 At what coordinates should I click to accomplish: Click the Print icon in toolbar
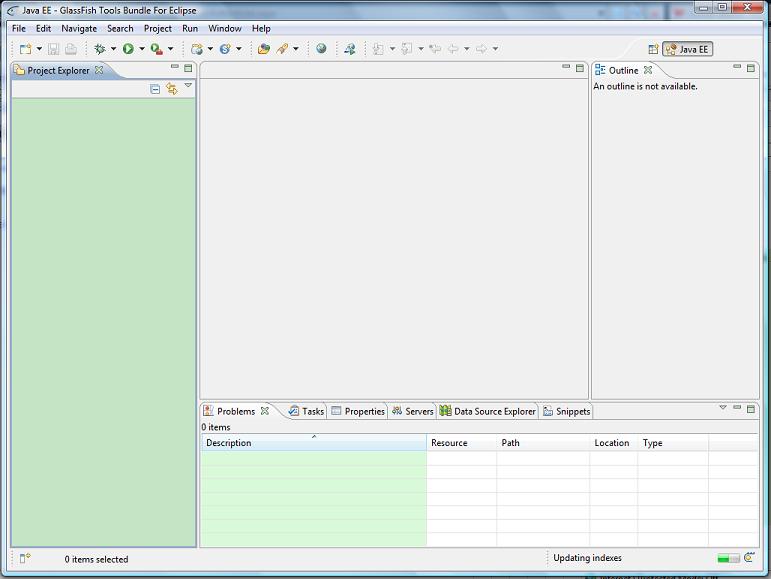pos(71,49)
